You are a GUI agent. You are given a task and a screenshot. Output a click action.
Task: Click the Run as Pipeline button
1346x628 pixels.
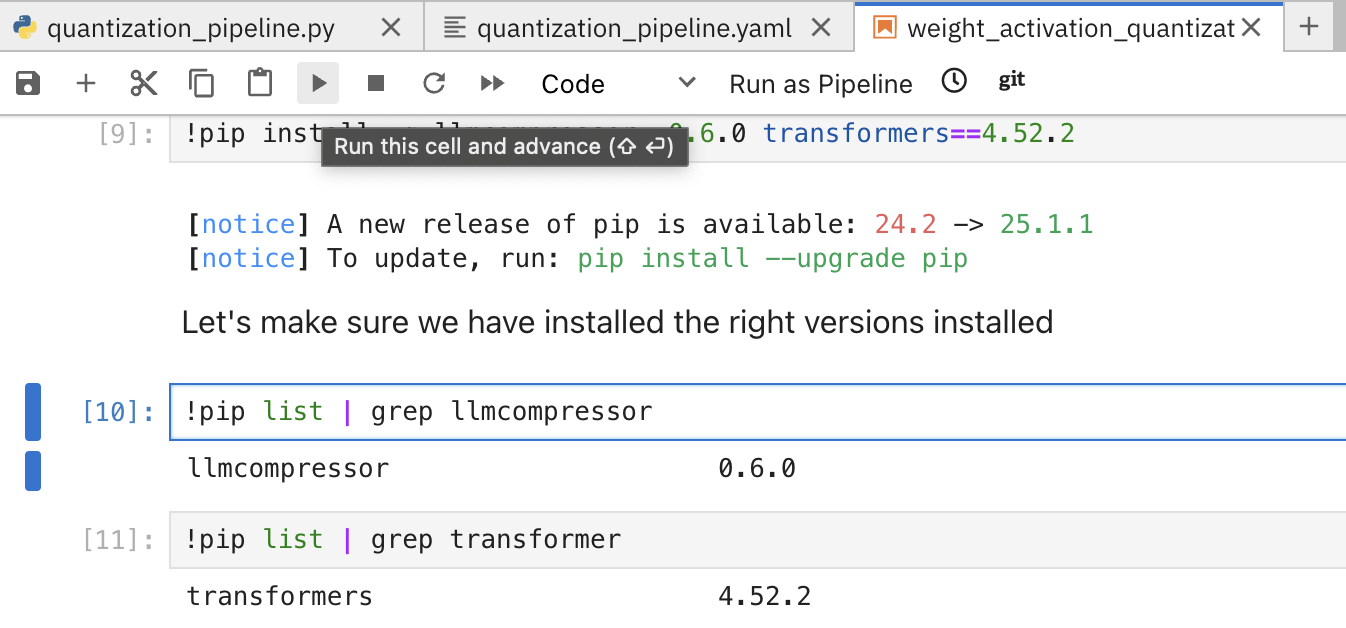tap(820, 84)
